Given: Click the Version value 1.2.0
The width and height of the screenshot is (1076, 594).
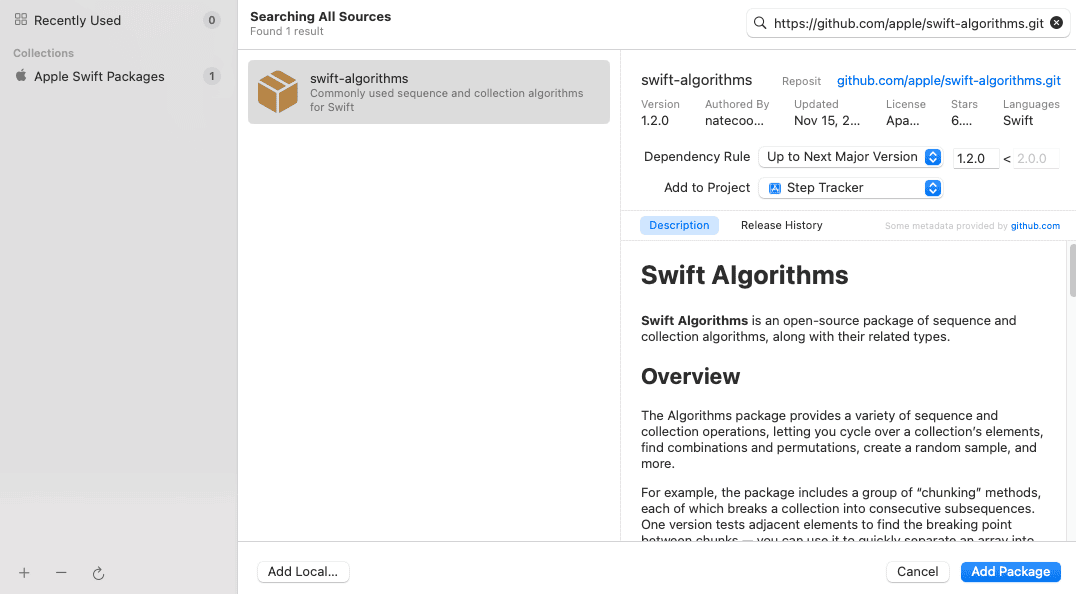Looking at the screenshot, I should tap(655, 121).
